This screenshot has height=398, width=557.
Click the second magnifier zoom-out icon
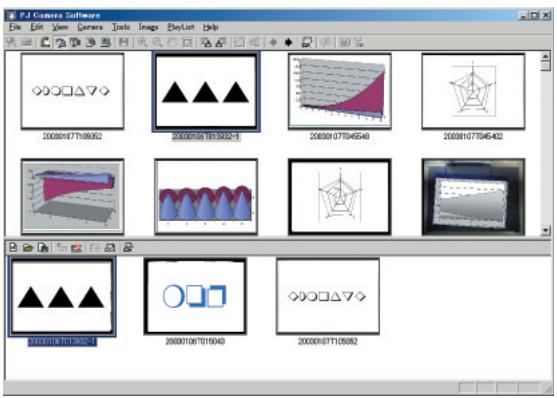tap(157, 43)
